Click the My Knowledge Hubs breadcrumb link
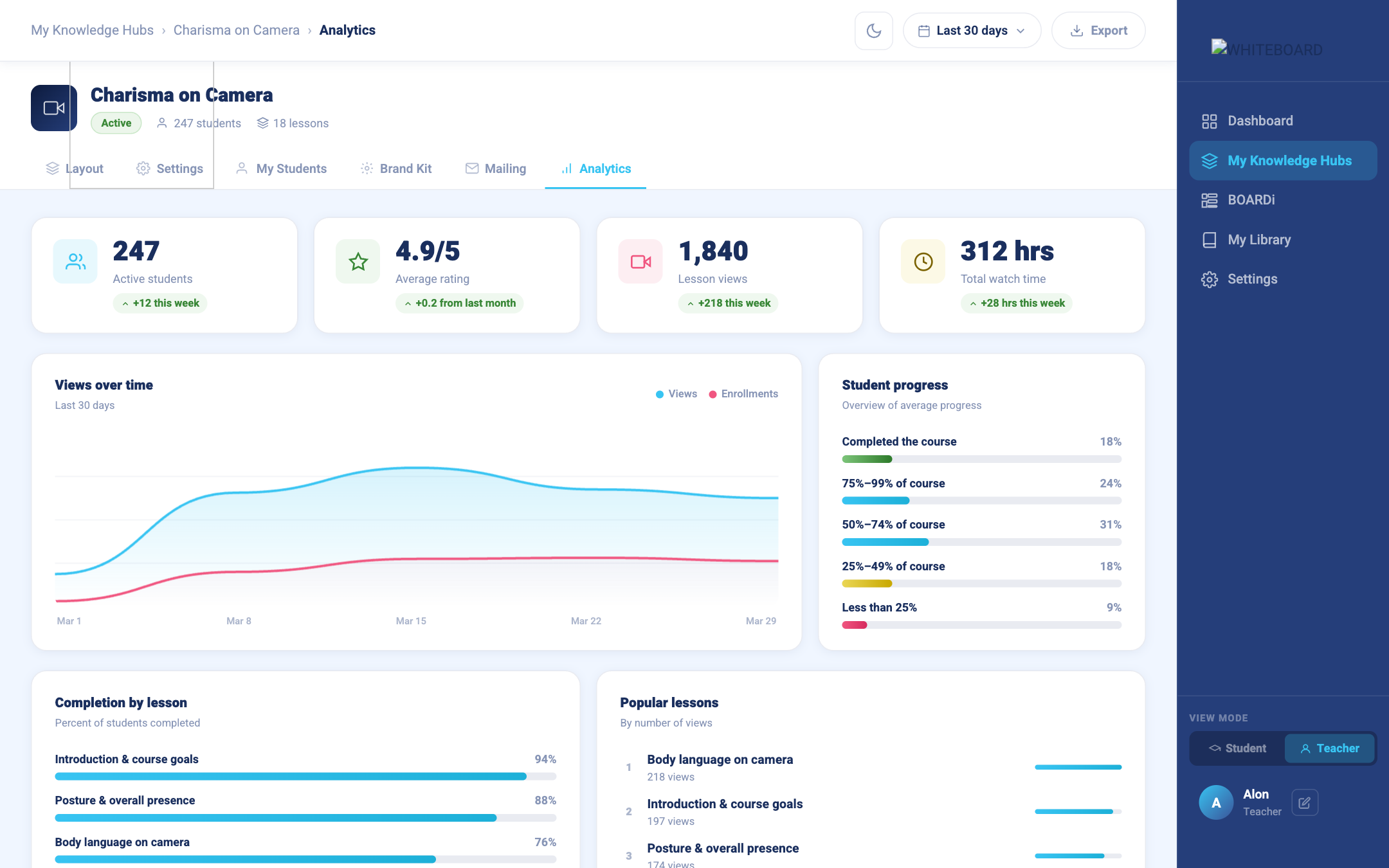The width and height of the screenshot is (1389, 868). (x=92, y=30)
